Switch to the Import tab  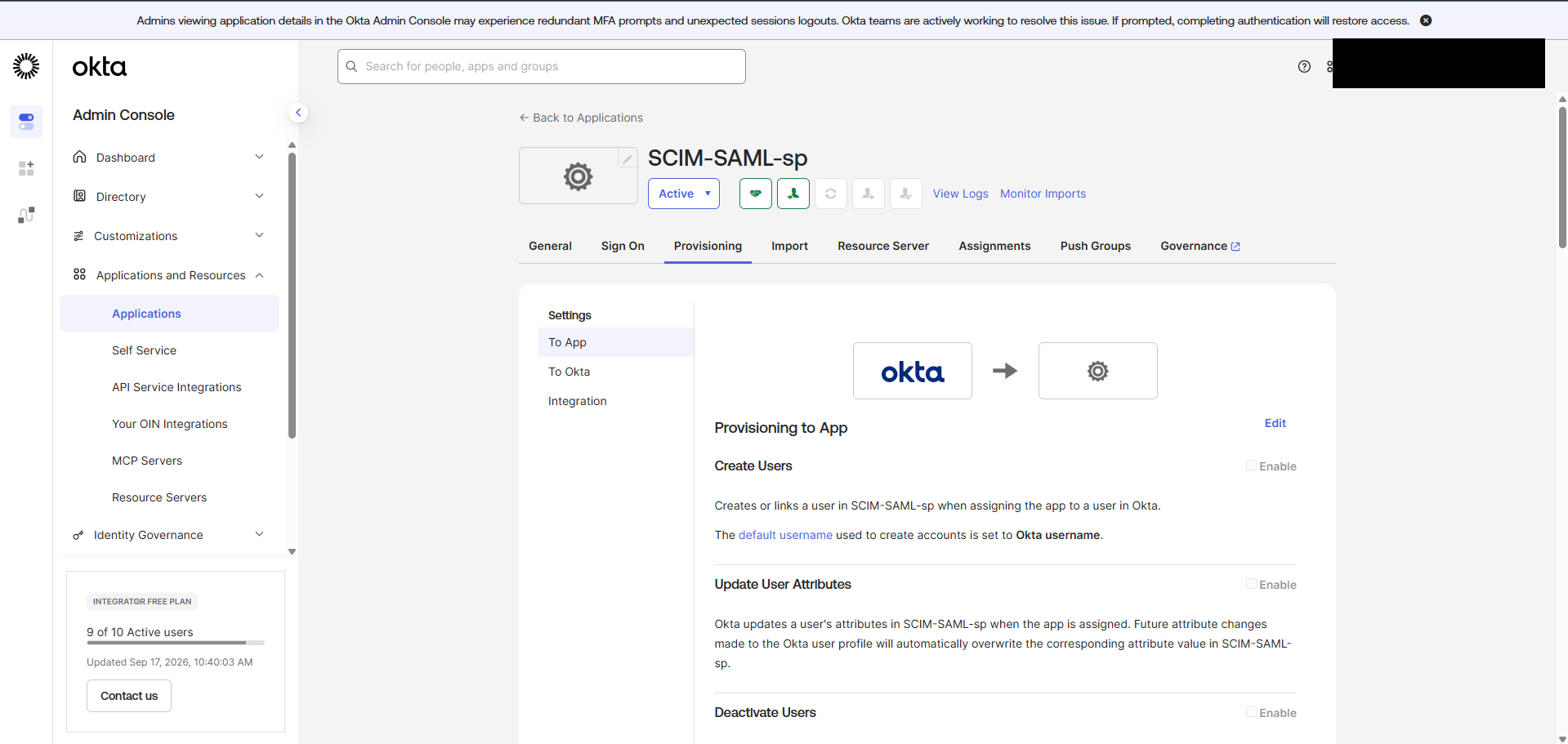click(x=789, y=246)
